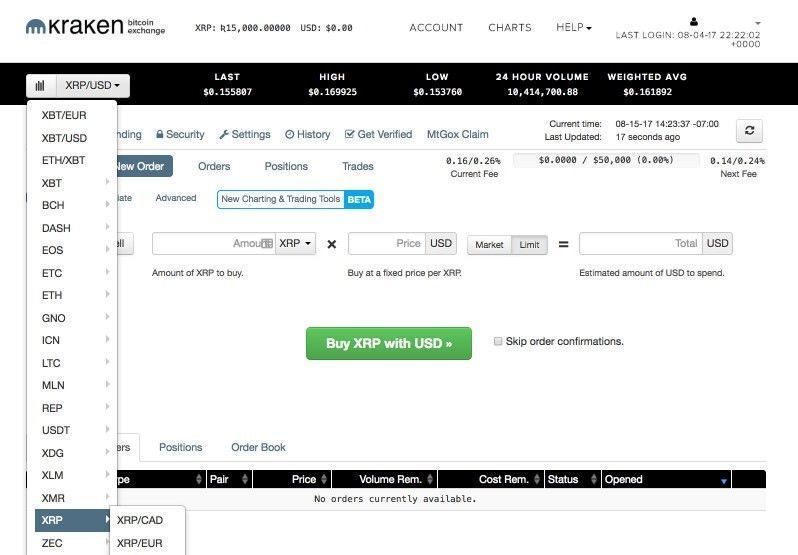Expand the XDG submenu
The image size is (798, 555).
point(72,453)
